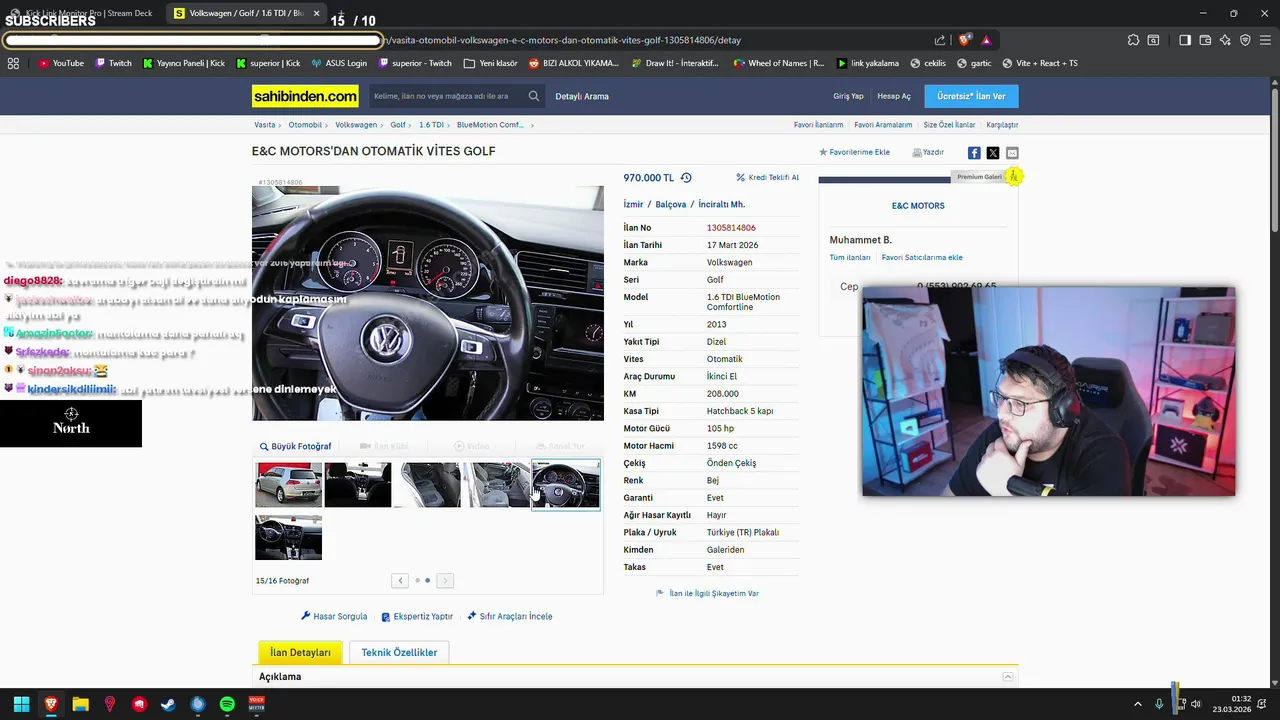Screen dimensions: 1280x720
Task: Select Büyük Fotoğraf view tab
Action: coord(295,446)
